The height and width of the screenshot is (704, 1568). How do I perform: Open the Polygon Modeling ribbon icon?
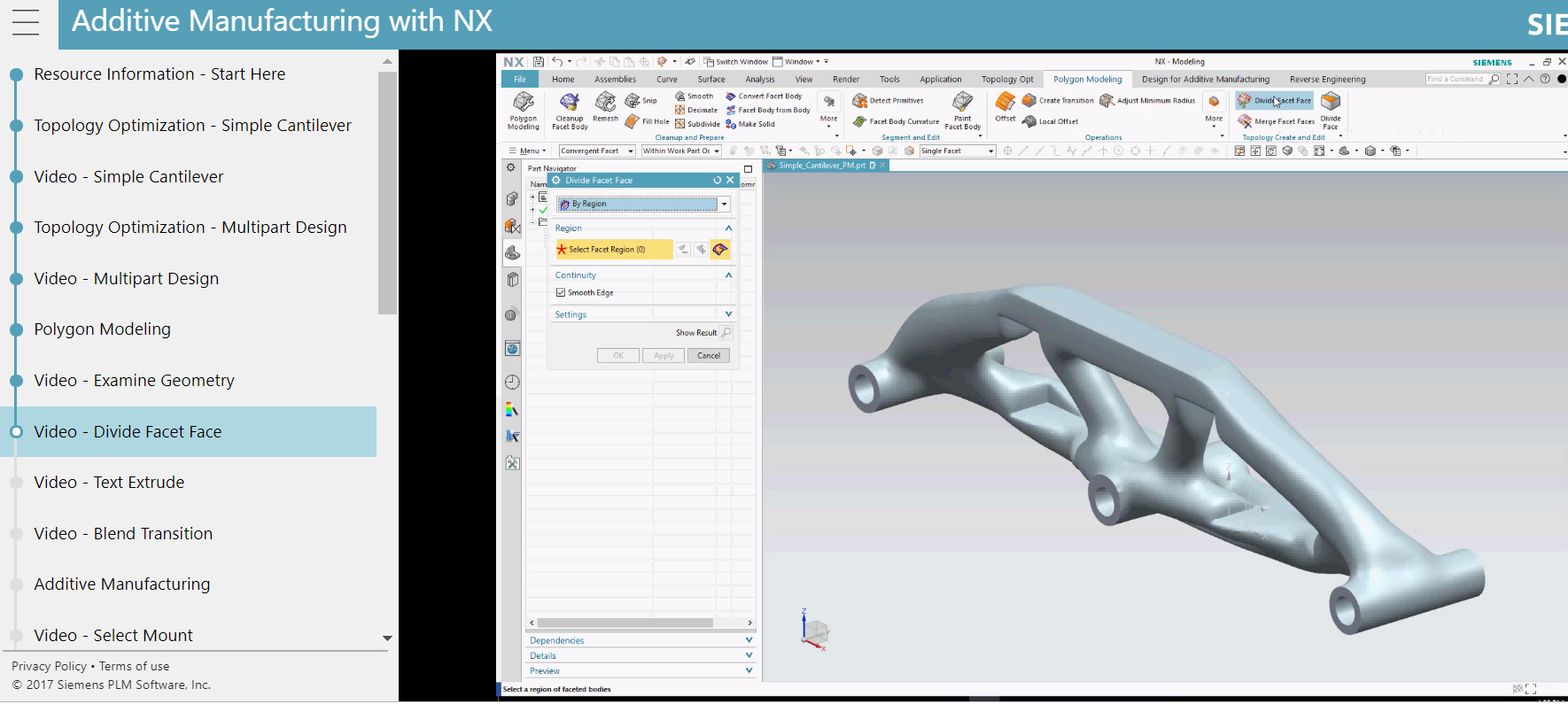pyautogui.click(x=523, y=111)
